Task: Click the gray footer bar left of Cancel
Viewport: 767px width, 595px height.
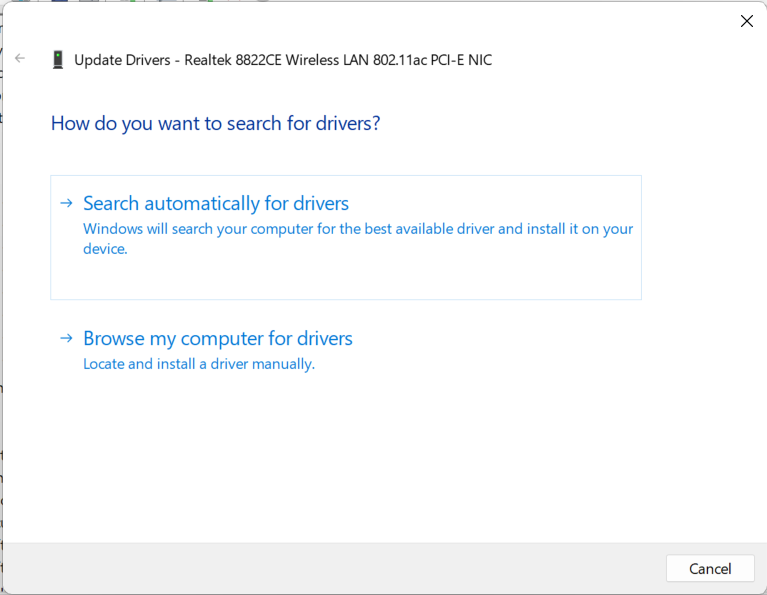Action: pos(330,568)
